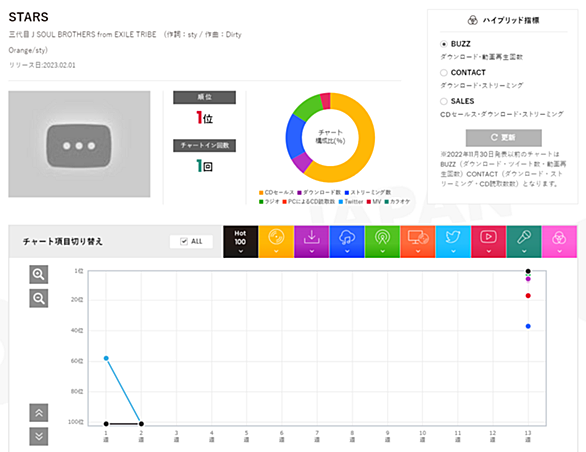The width and height of the screenshot is (586, 452).
Task: Select the BUZZ radio button
Action: tap(444, 44)
